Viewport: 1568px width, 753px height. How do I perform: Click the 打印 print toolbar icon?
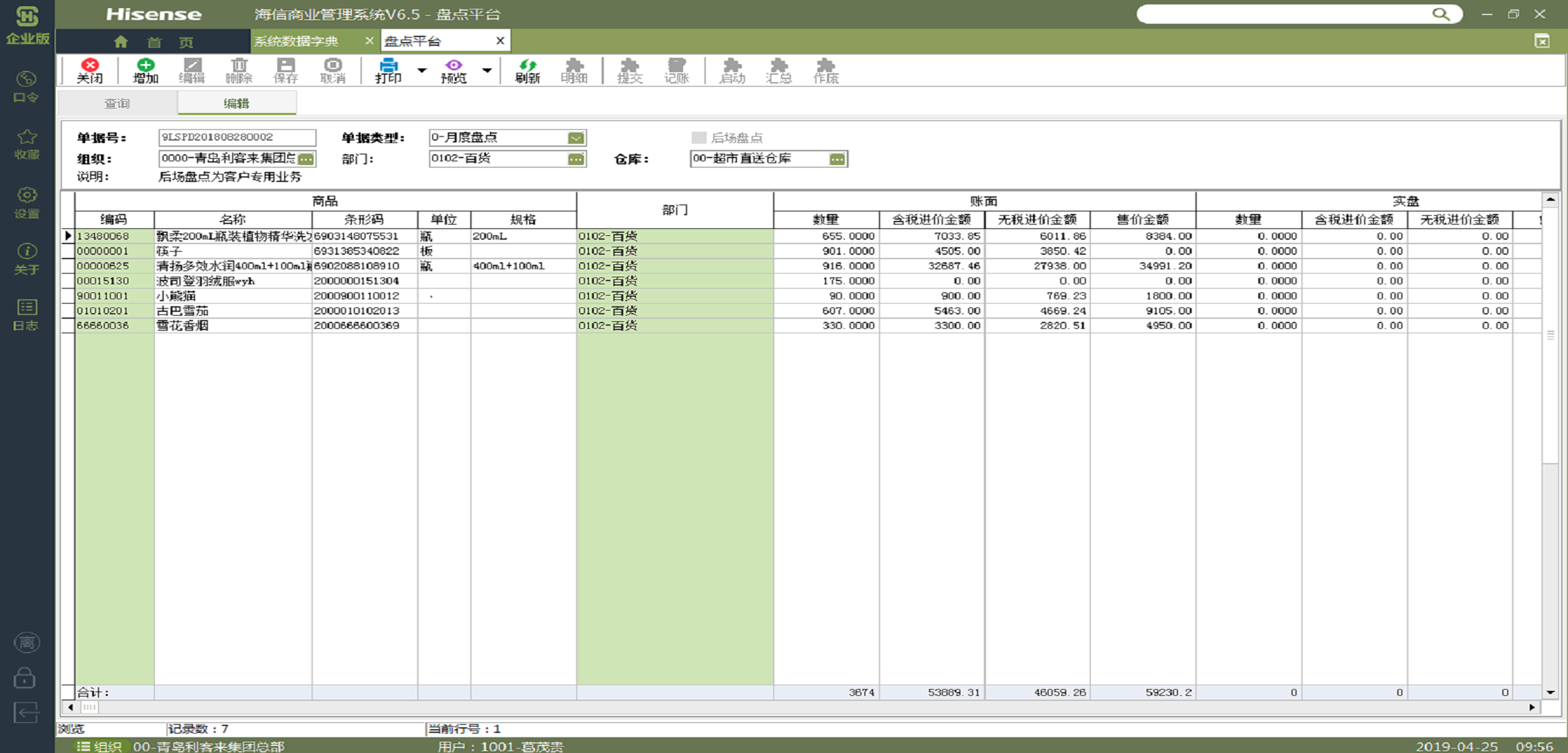pyautogui.click(x=388, y=70)
